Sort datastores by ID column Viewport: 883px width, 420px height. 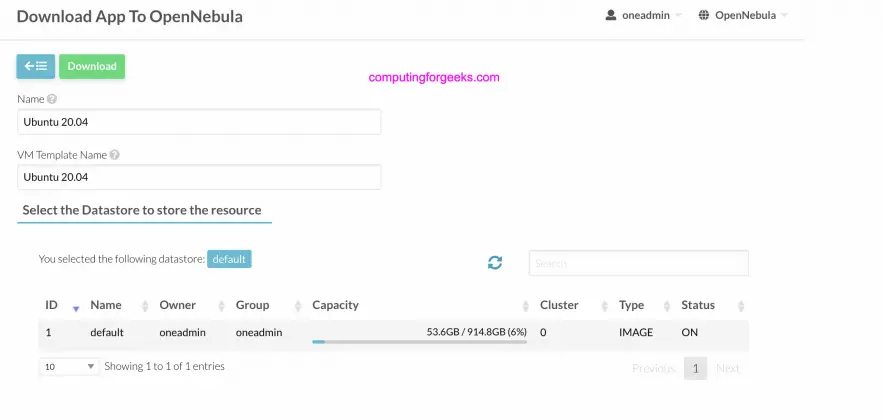(x=52, y=305)
